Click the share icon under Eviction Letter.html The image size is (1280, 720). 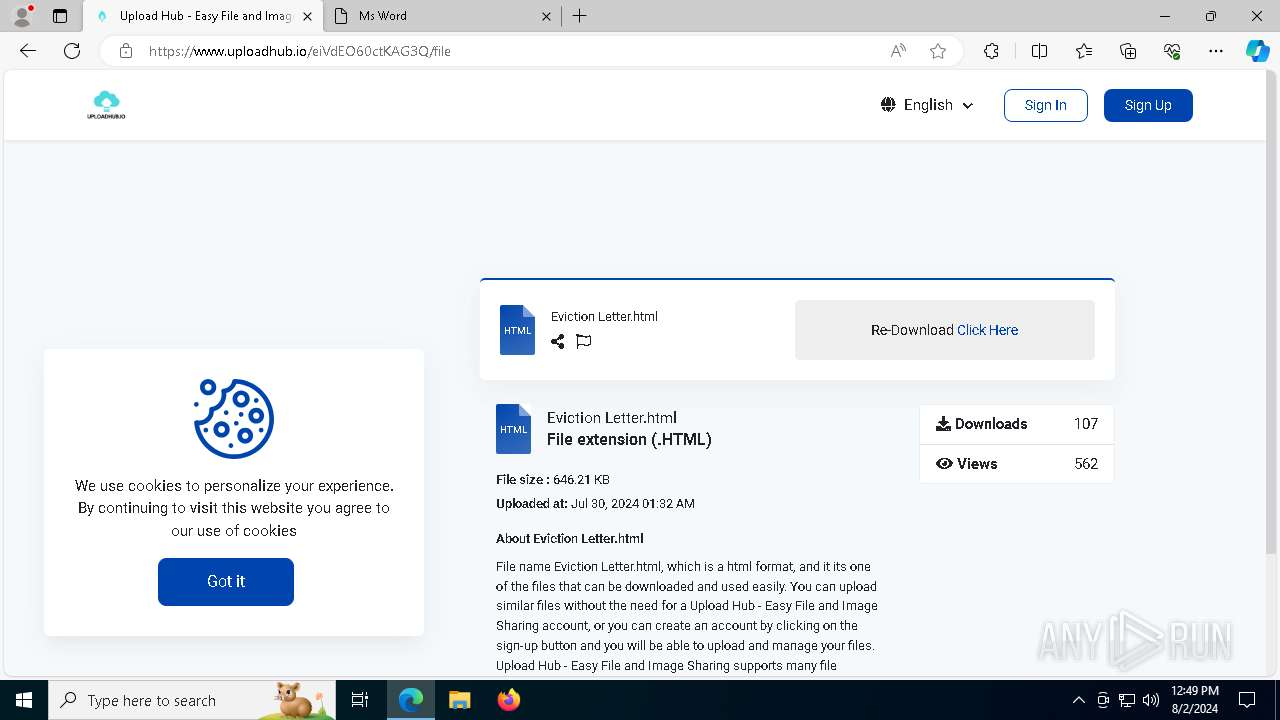coord(557,342)
